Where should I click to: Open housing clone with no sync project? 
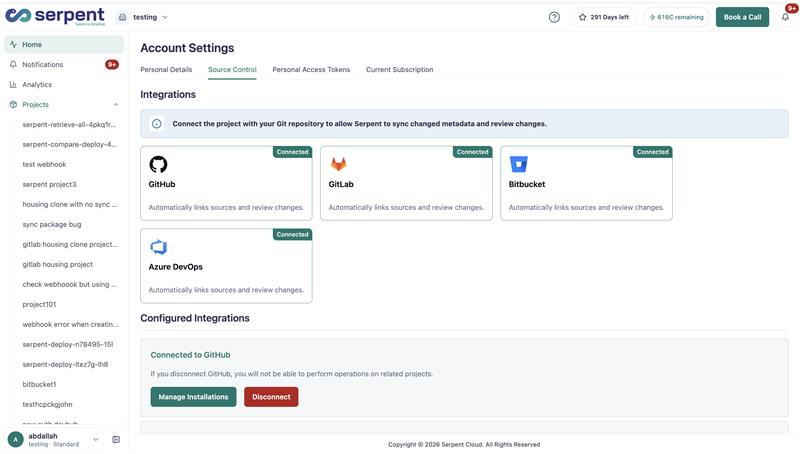pyautogui.click(x=69, y=204)
